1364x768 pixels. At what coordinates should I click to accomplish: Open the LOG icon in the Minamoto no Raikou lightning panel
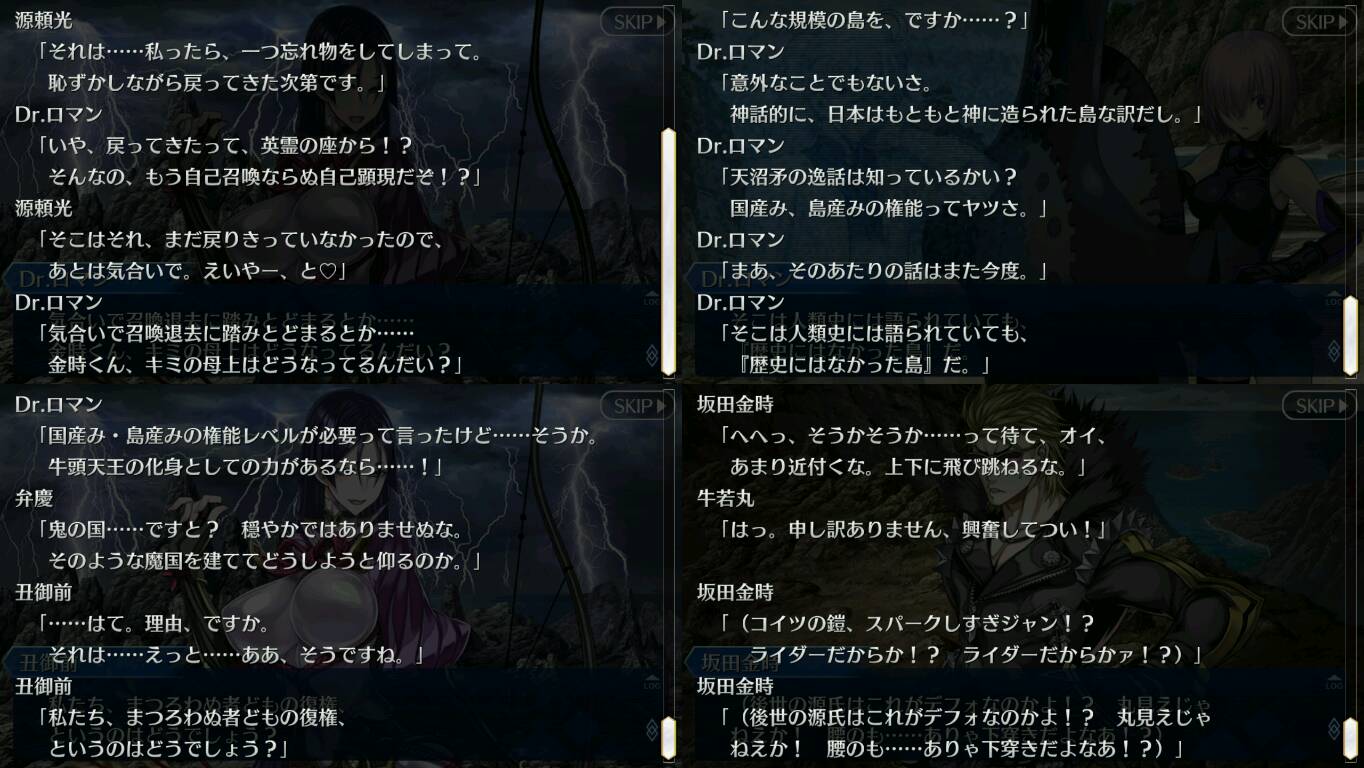(x=651, y=299)
